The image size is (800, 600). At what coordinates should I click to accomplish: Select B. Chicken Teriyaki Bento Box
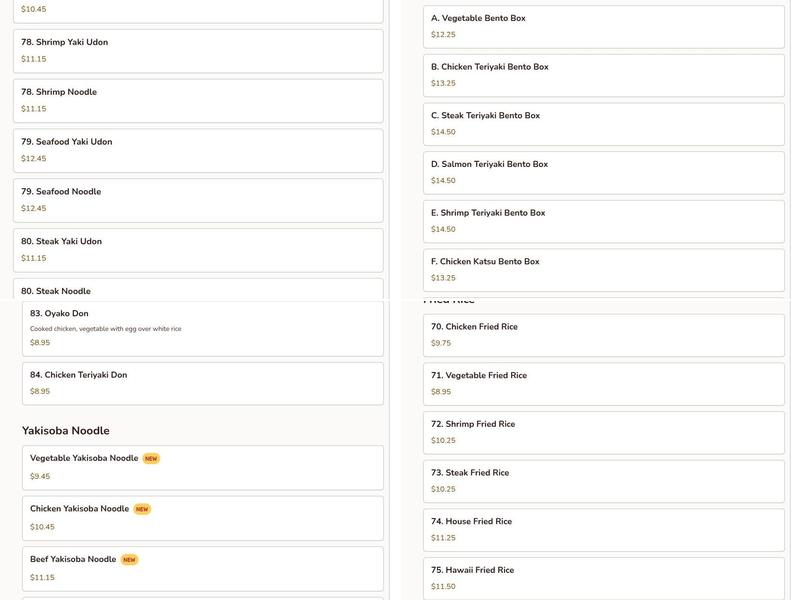coord(603,75)
